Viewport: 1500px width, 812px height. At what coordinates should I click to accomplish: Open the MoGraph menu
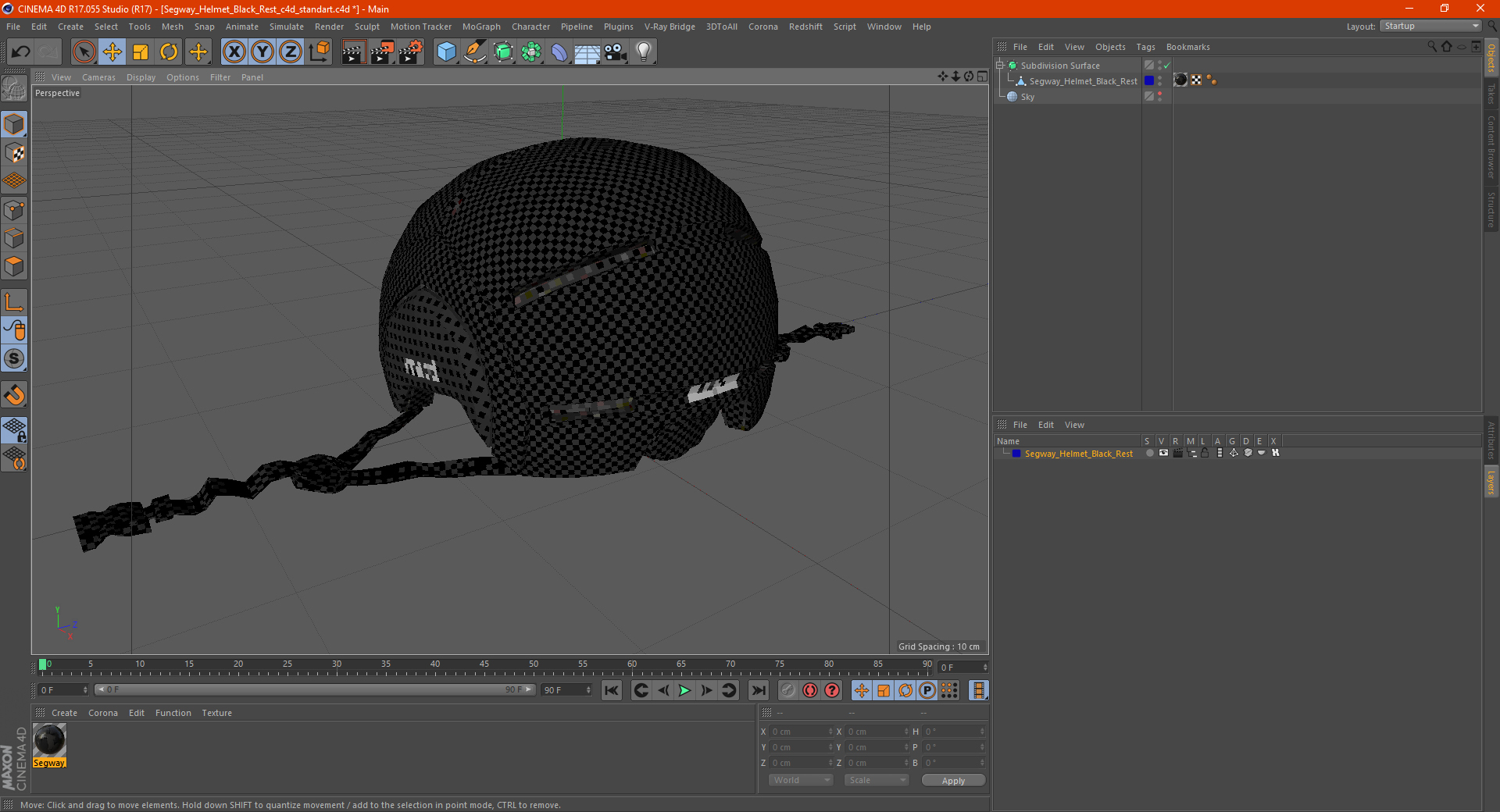(481, 27)
